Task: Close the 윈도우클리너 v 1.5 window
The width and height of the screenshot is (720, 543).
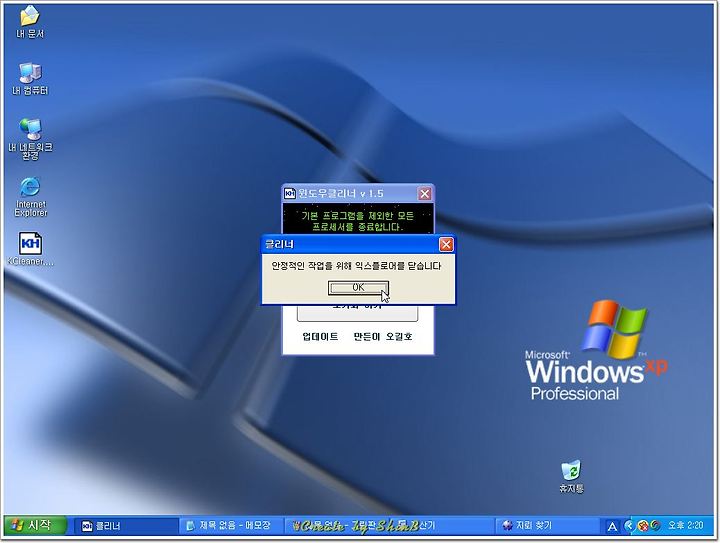Action: pyautogui.click(x=425, y=194)
